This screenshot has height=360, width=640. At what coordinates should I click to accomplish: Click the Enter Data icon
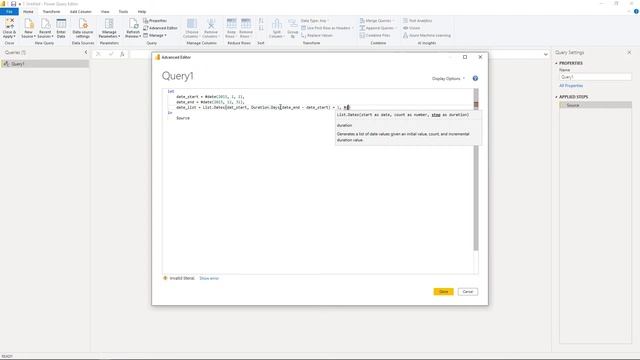click(61, 28)
